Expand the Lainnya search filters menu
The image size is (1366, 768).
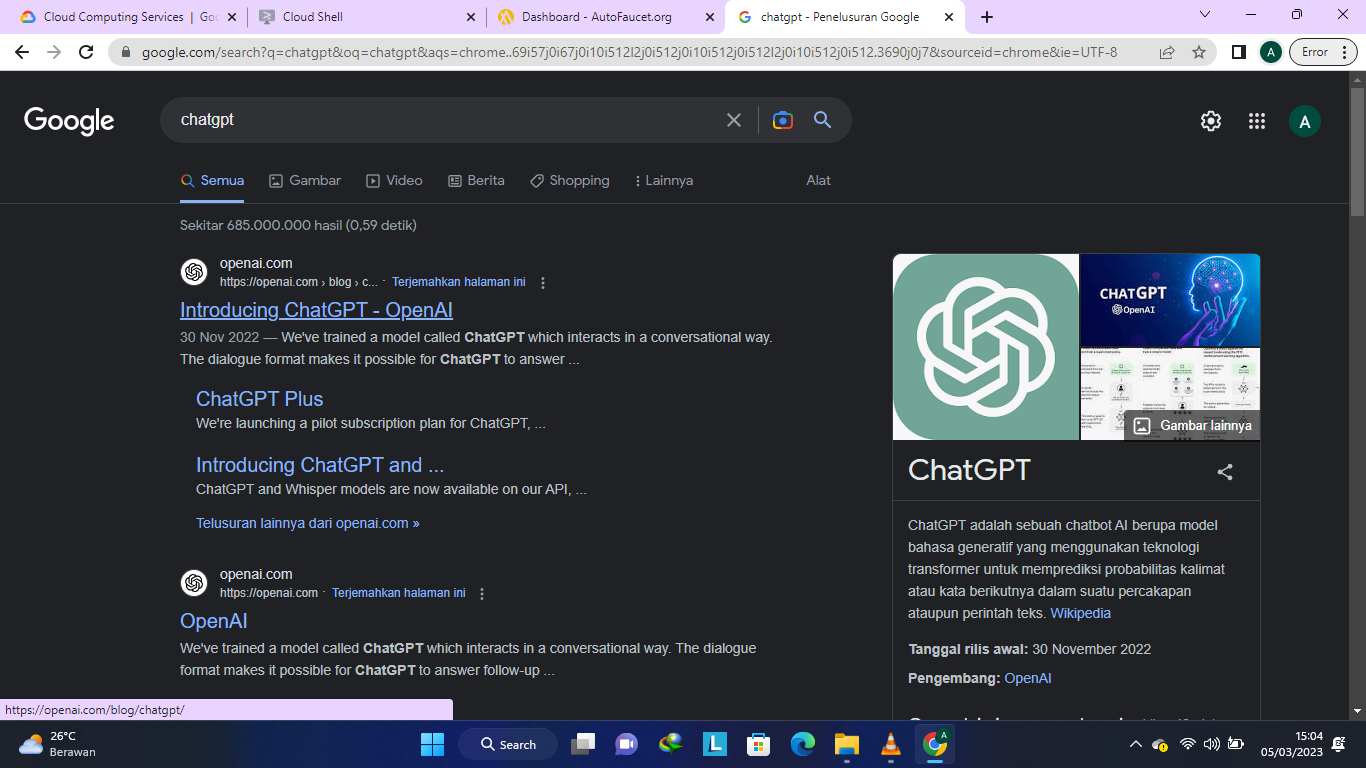664,181
